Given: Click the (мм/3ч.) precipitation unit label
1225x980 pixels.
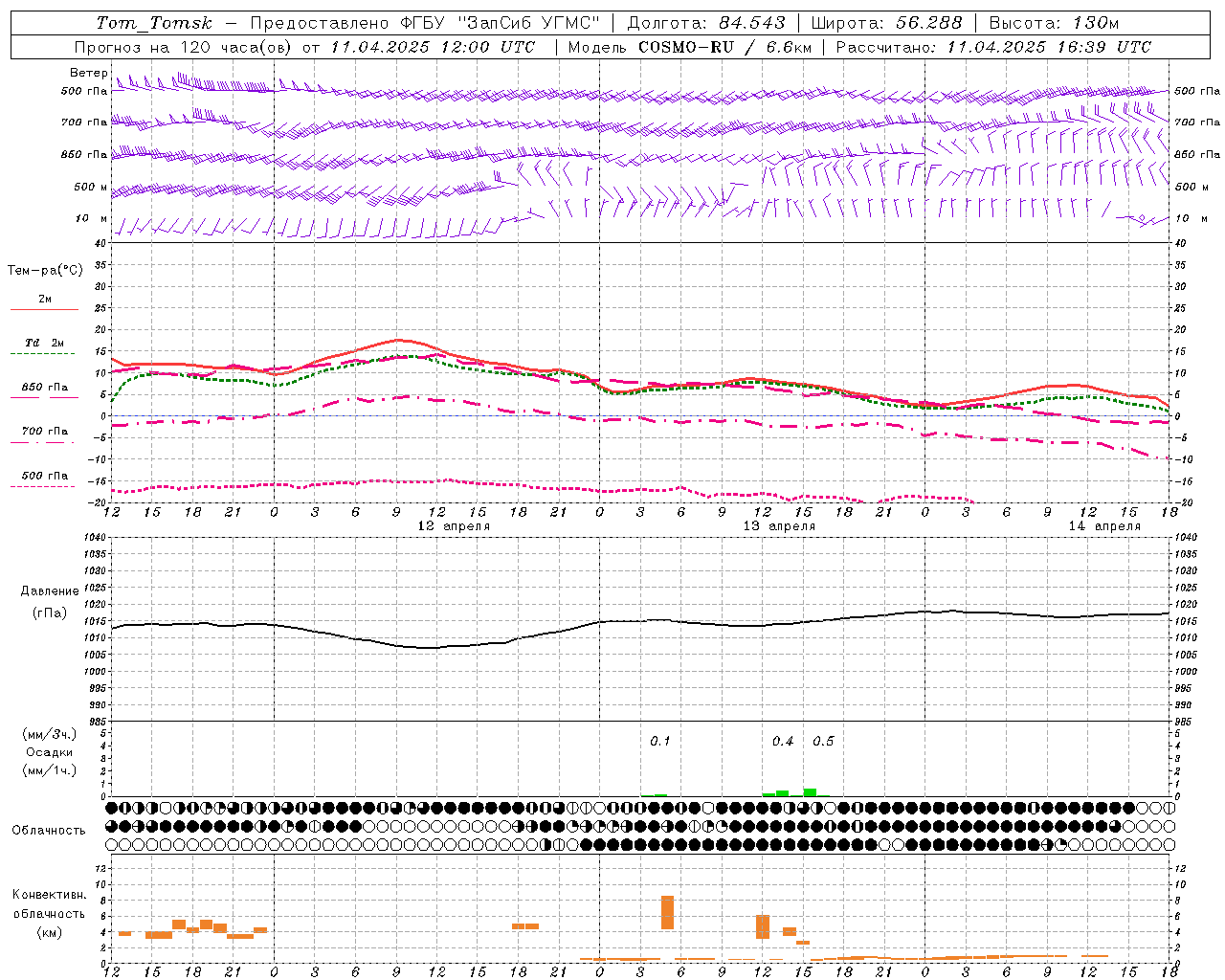Looking at the screenshot, I should click(x=50, y=734).
